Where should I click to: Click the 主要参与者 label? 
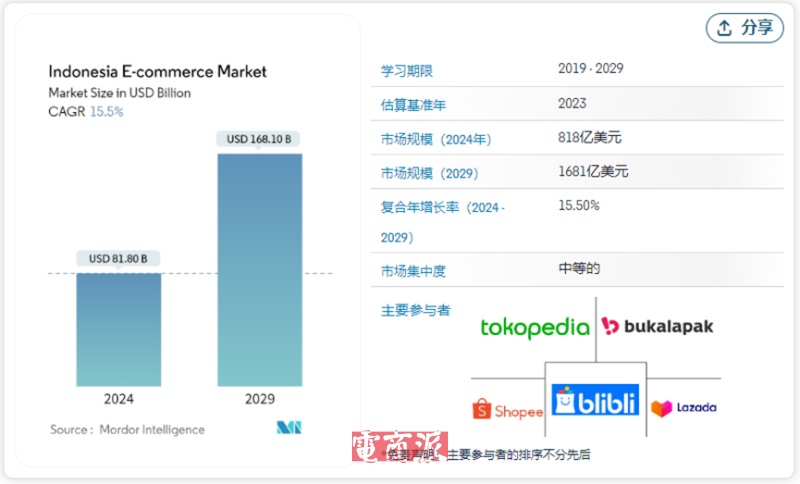click(415, 310)
